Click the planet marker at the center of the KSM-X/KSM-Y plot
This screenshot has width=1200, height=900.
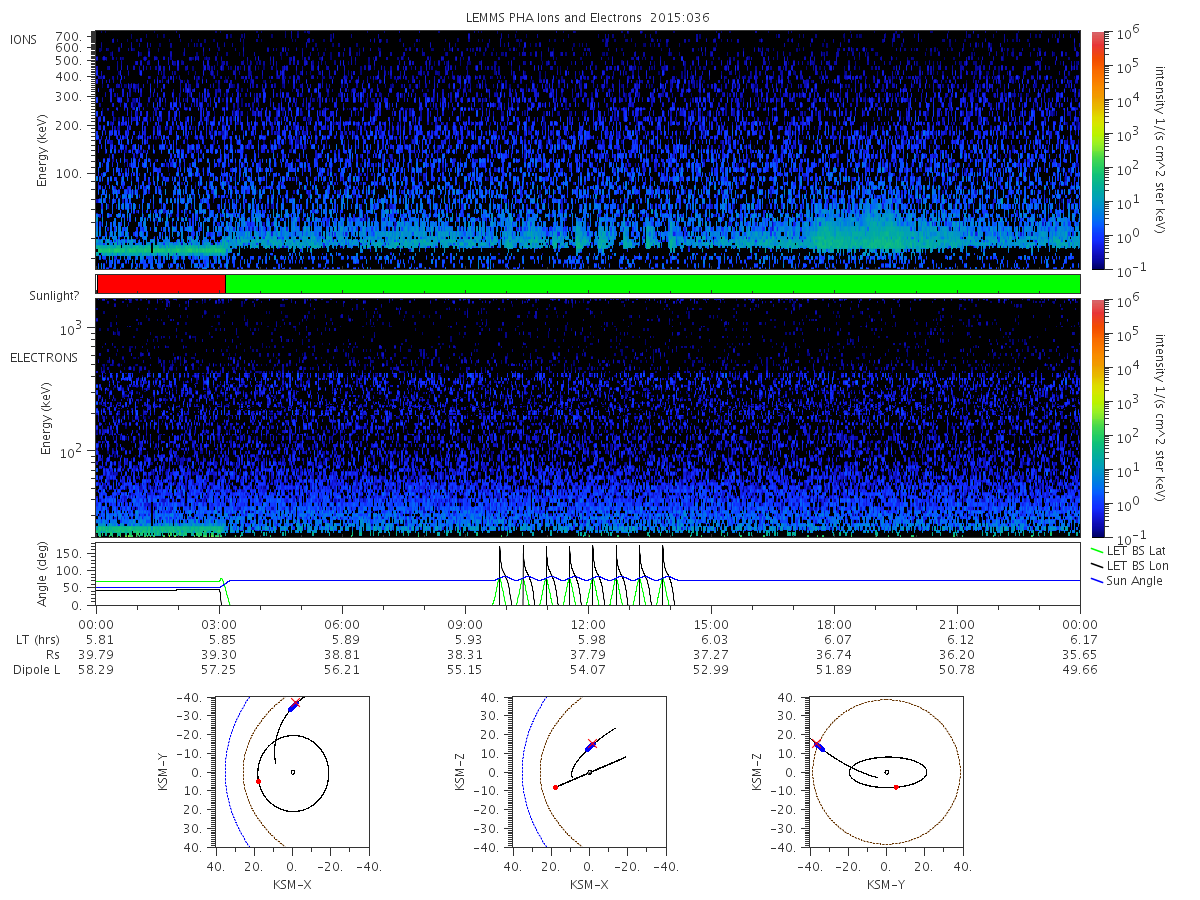[x=292, y=771]
